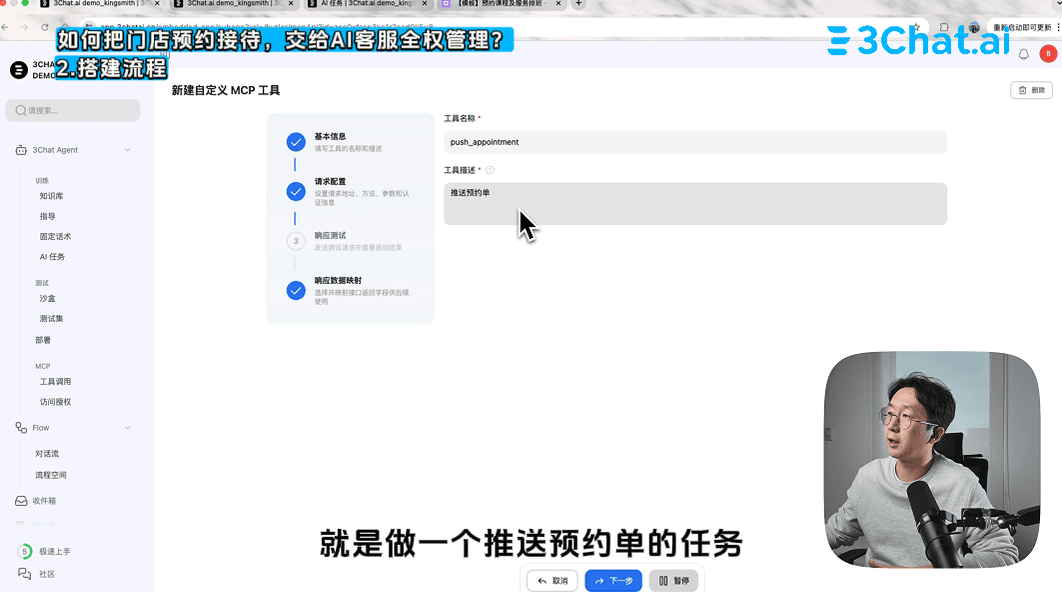Click the 响应数据映射 step title

338,280
